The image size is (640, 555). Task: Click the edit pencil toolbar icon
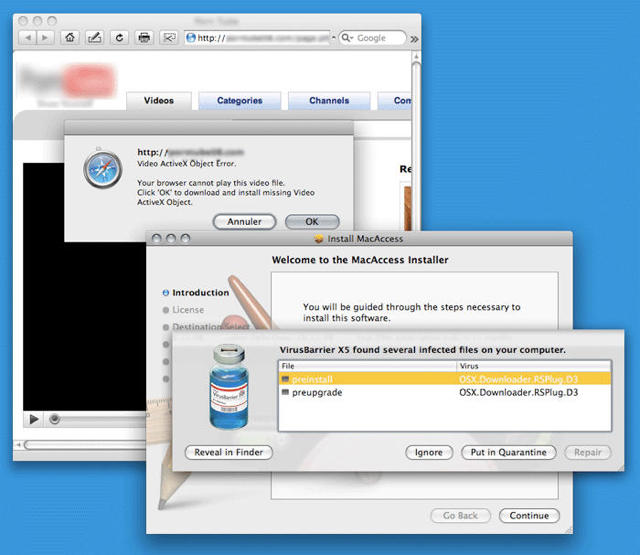(x=95, y=38)
